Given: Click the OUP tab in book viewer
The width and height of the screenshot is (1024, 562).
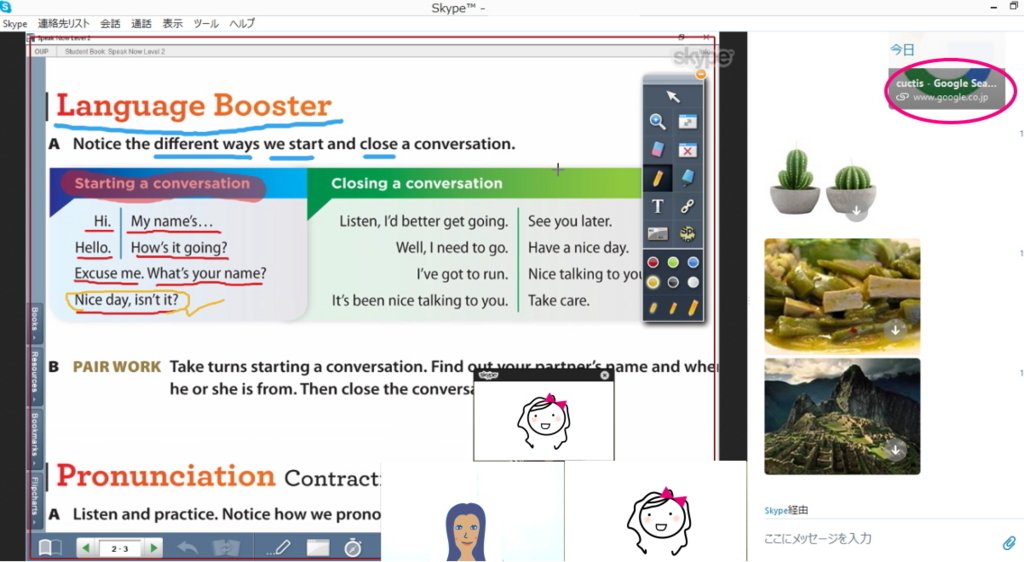Looking at the screenshot, I should (42, 52).
